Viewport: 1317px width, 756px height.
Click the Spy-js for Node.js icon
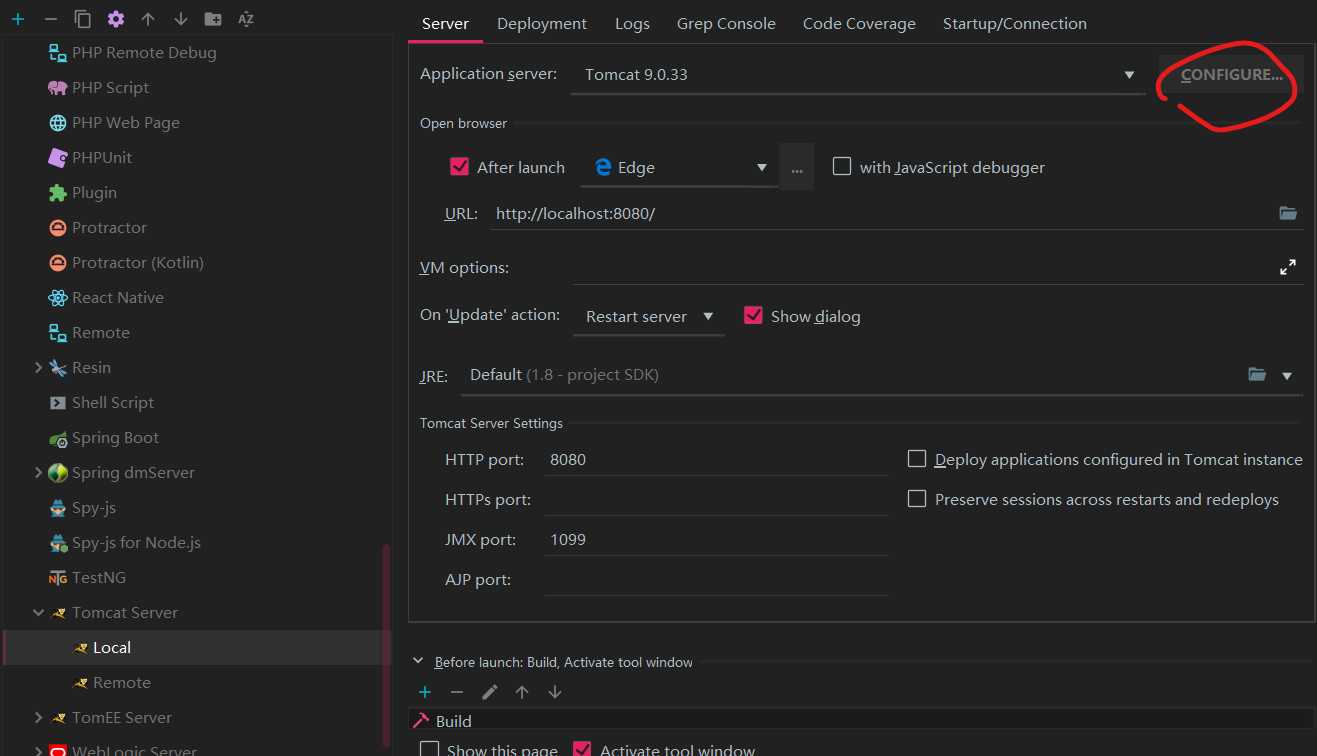[x=58, y=543]
